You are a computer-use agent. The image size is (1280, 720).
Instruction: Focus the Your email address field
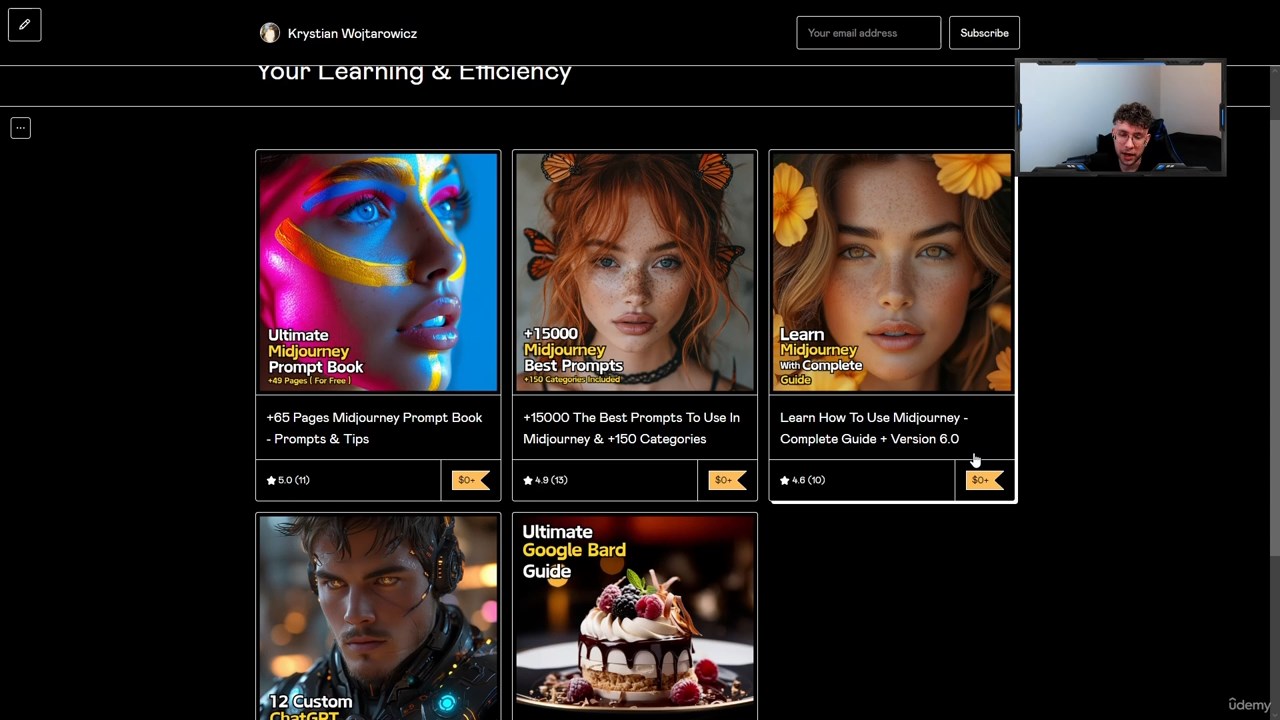(x=868, y=33)
